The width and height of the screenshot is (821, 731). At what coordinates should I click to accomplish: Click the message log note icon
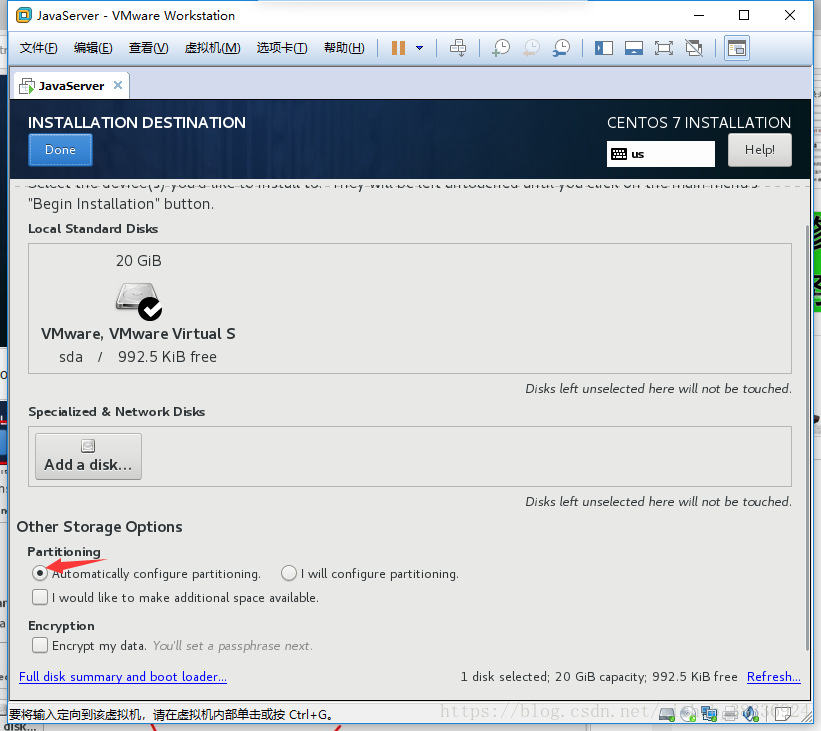click(782, 713)
